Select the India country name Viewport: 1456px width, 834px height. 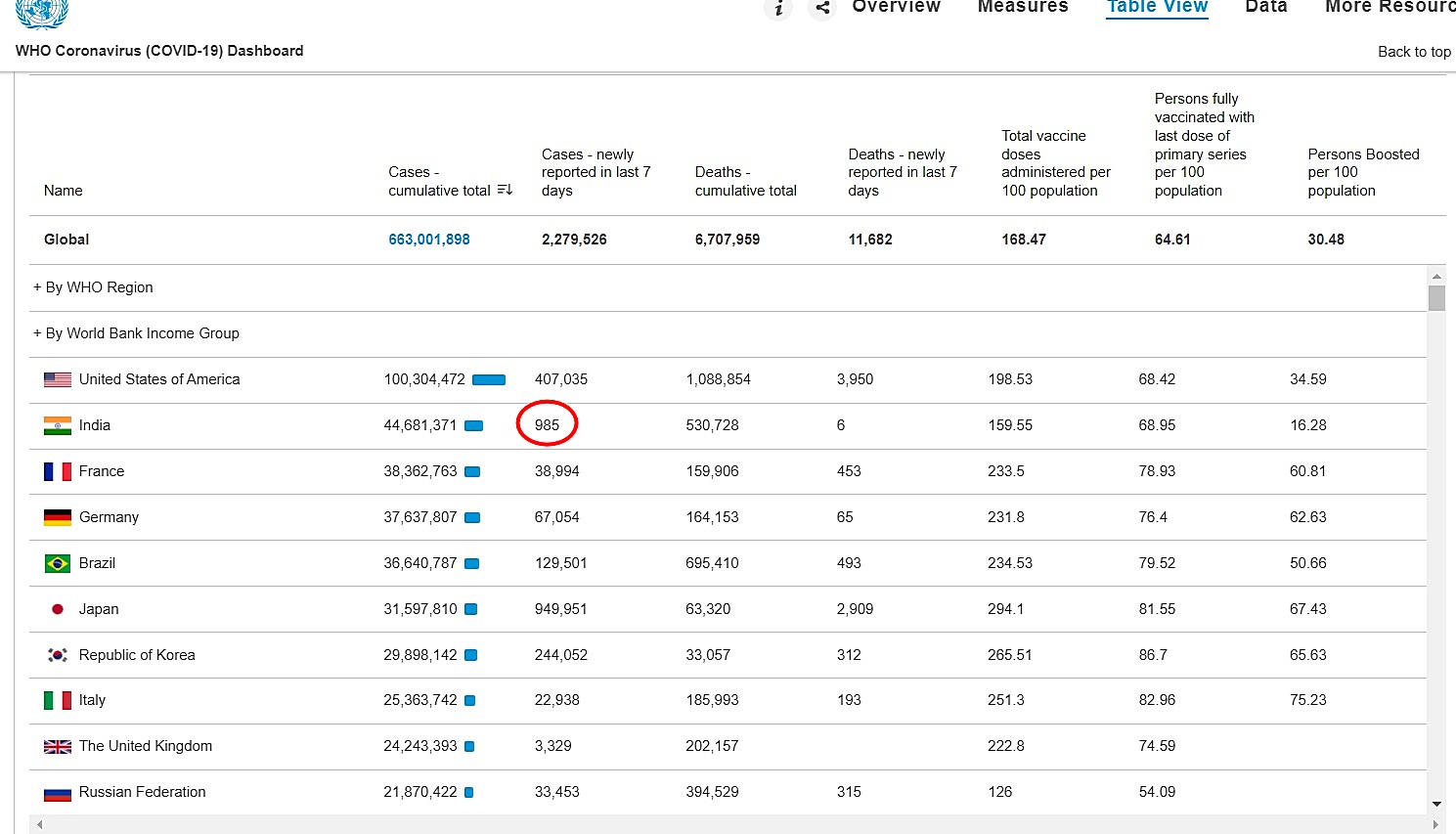point(95,425)
